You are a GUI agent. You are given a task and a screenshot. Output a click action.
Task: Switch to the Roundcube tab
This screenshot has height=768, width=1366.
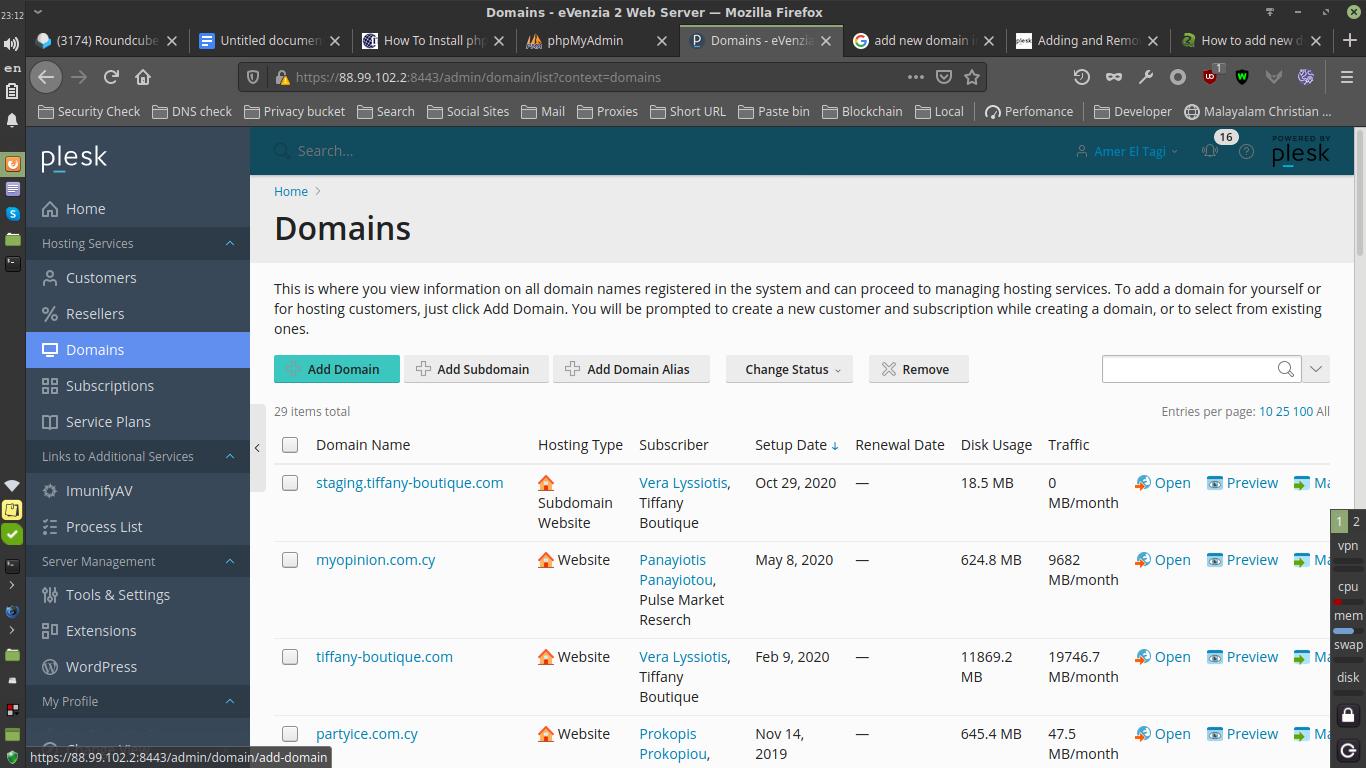[x=107, y=41]
